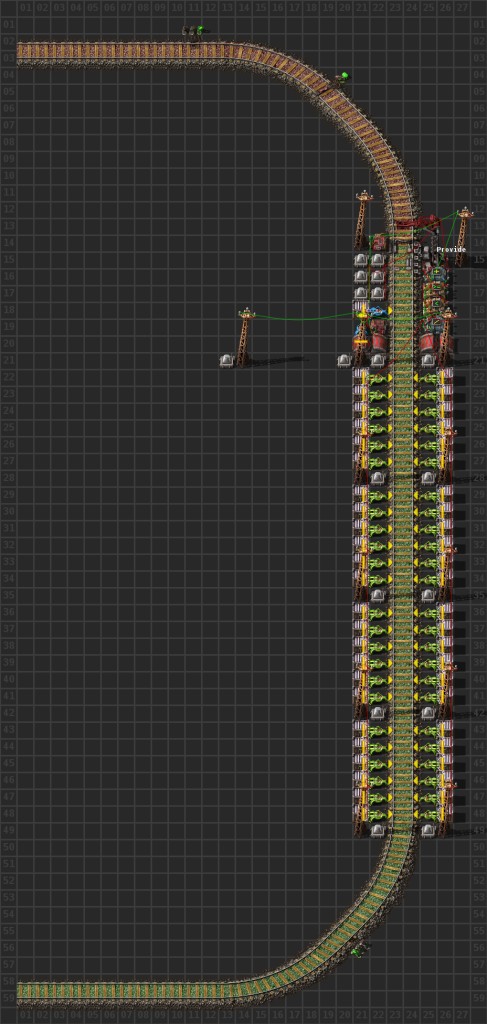This screenshot has height=1024, width=487.
Task: Select the lamp in column 20, row 21
Action: (344, 360)
